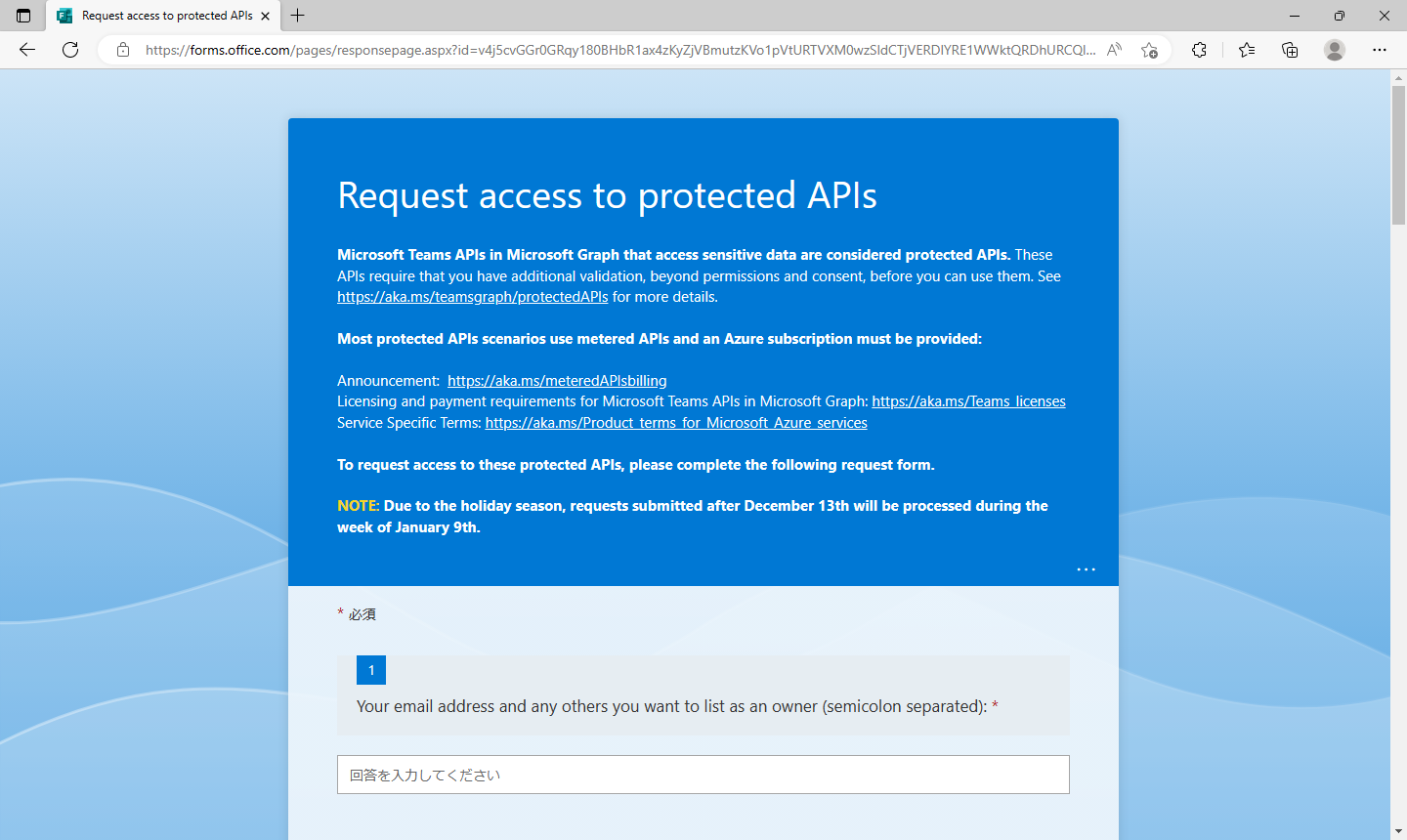Go back to previous page
The image size is (1407, 840).
click(27, 50)
